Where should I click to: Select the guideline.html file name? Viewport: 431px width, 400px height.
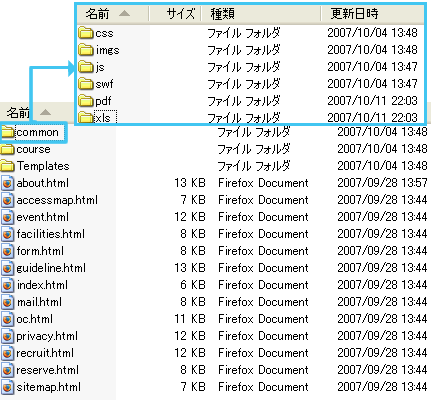51,268
